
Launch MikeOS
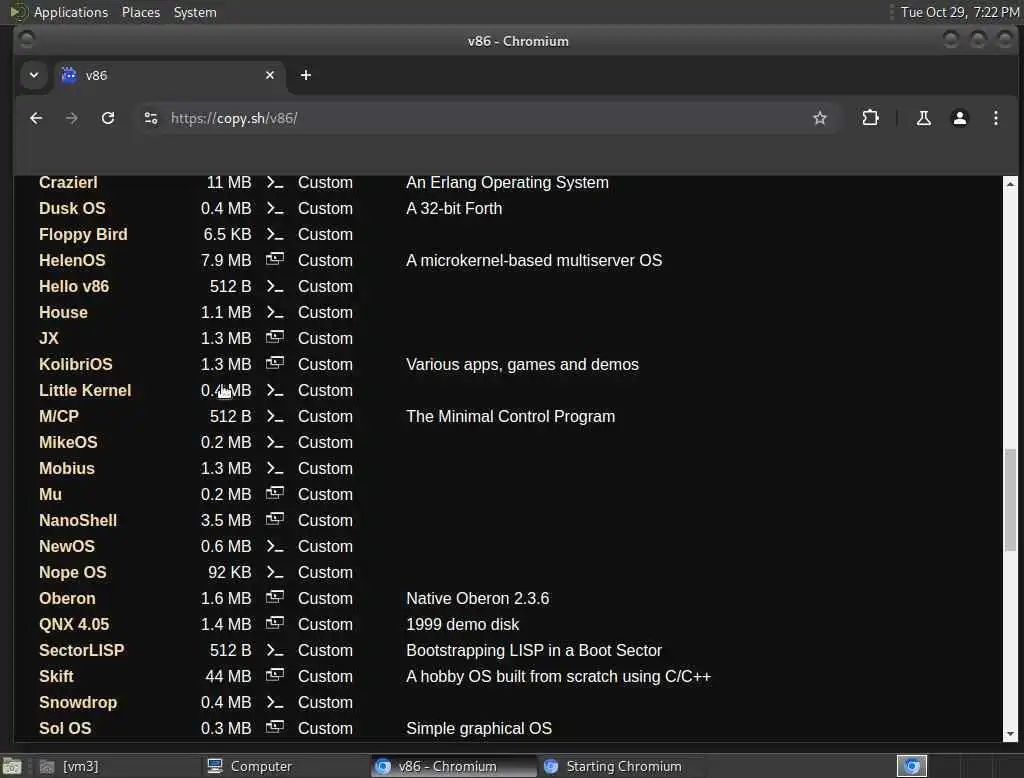[68, 442]
